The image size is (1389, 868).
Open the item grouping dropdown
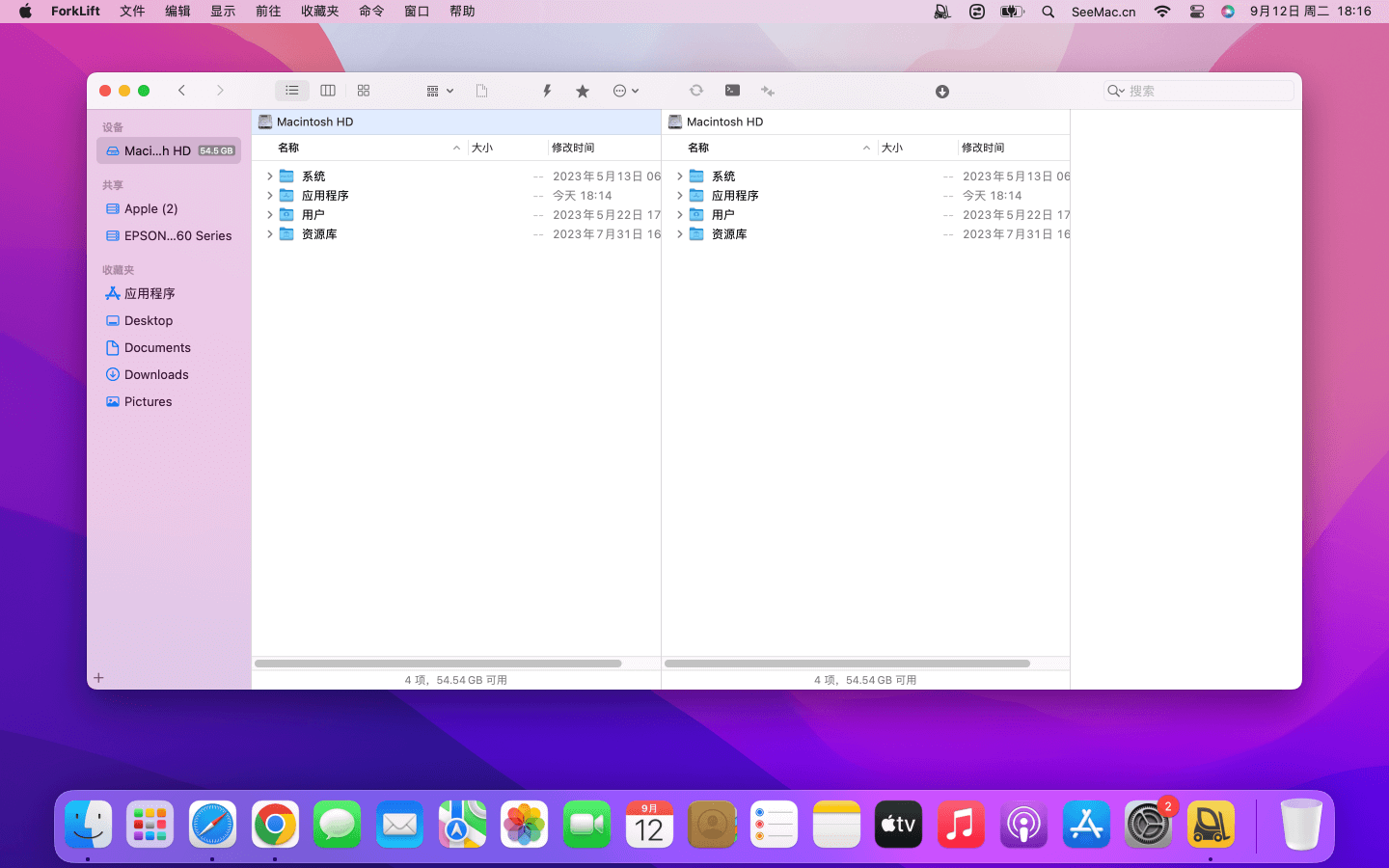coord(439,91)
